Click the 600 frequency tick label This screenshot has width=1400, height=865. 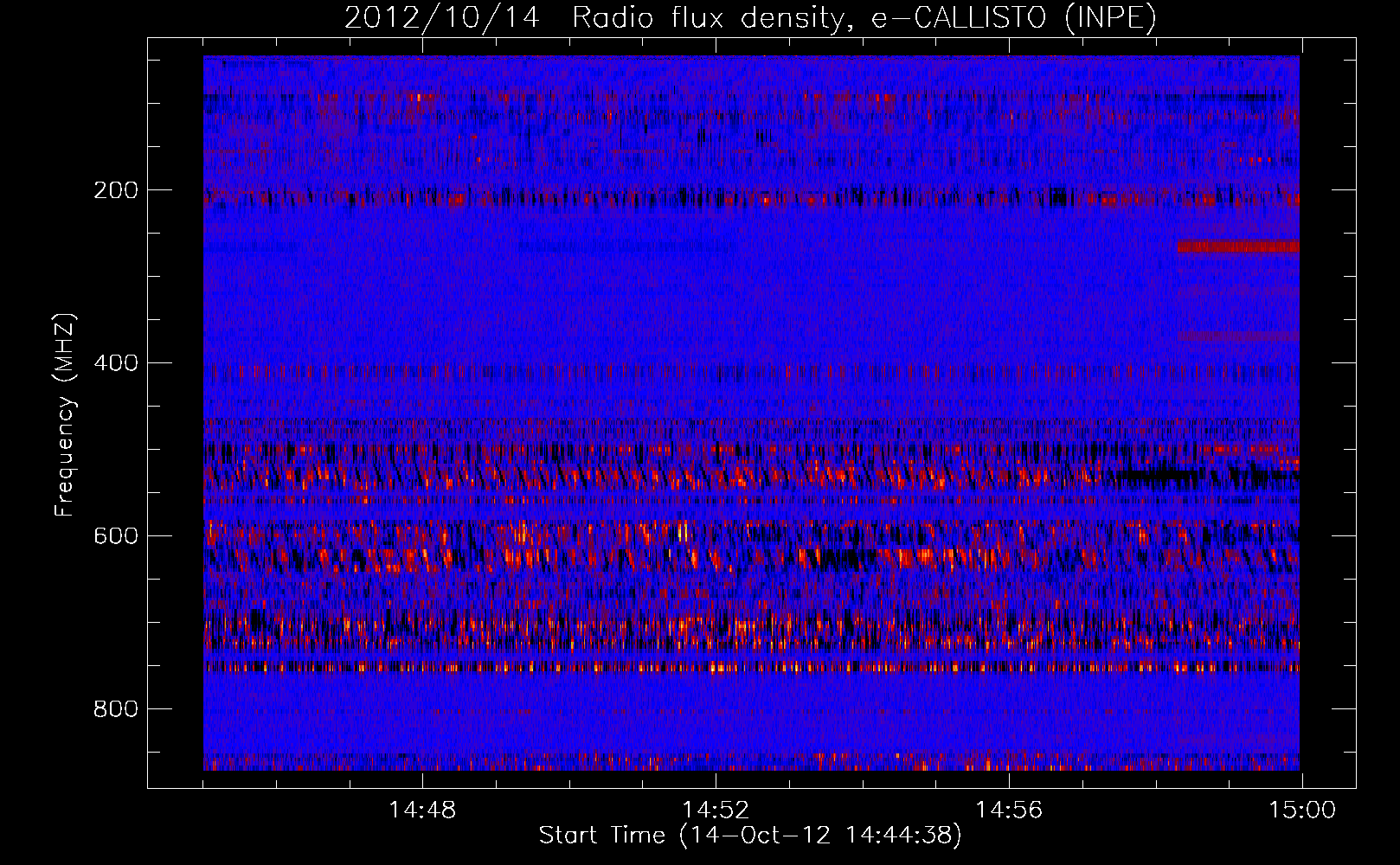coord(116,535)
